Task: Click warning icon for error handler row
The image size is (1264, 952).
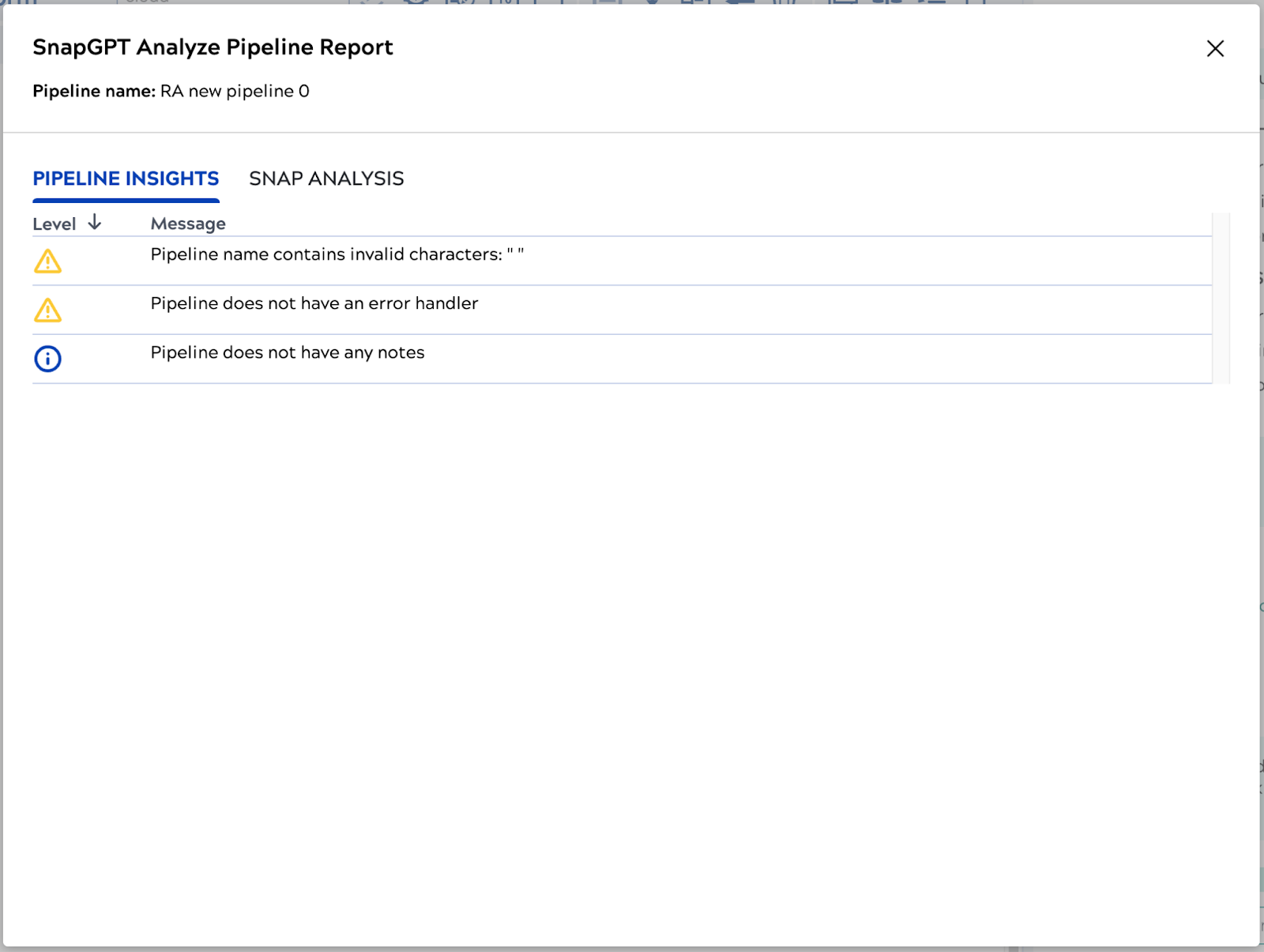Action: 47,310
